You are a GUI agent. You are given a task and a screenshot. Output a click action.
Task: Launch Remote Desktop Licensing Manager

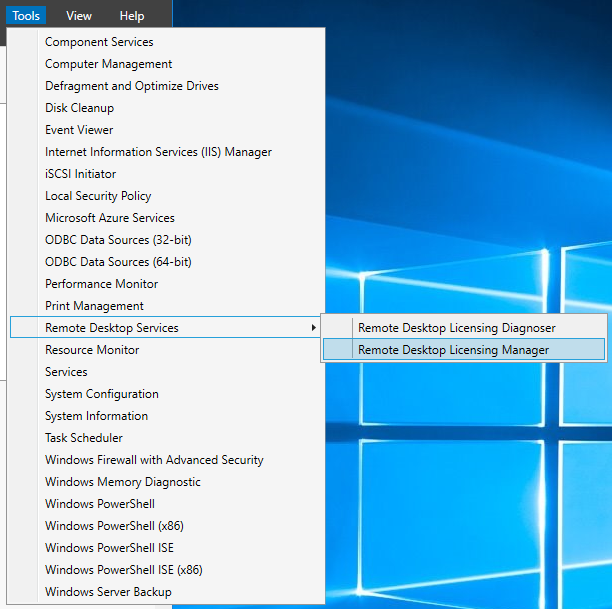453,350
